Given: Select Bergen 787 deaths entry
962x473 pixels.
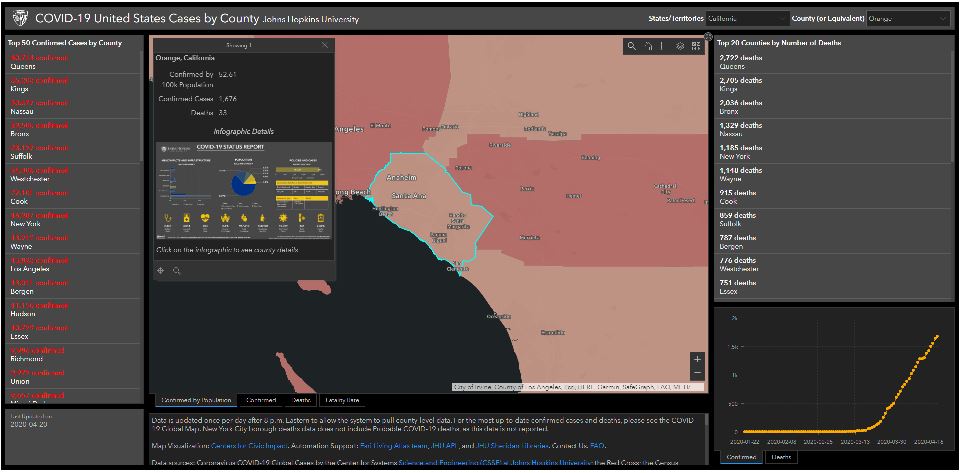Looking at the screenshot, I should (x=833, y=242).
